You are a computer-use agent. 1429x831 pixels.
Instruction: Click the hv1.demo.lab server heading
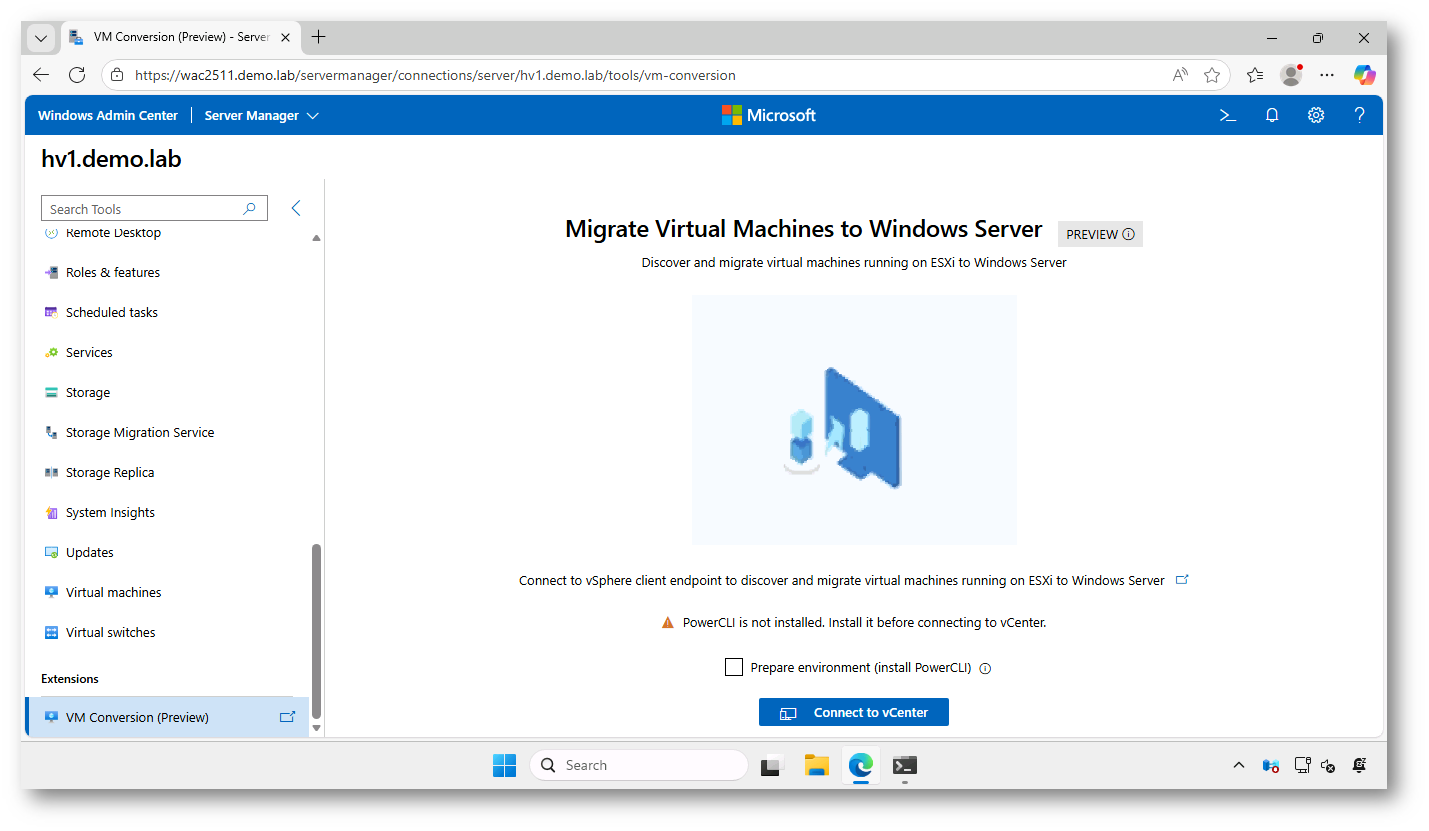click(x=111, y=159)
